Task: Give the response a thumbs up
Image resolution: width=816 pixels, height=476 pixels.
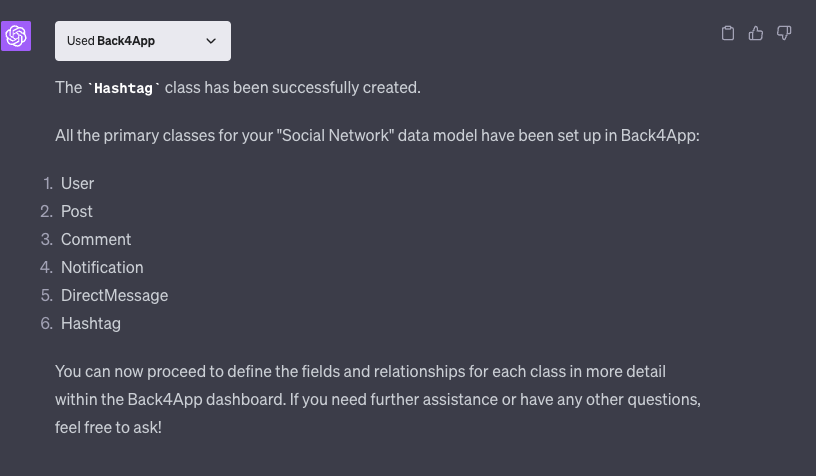Action: [x=756, y=33]
